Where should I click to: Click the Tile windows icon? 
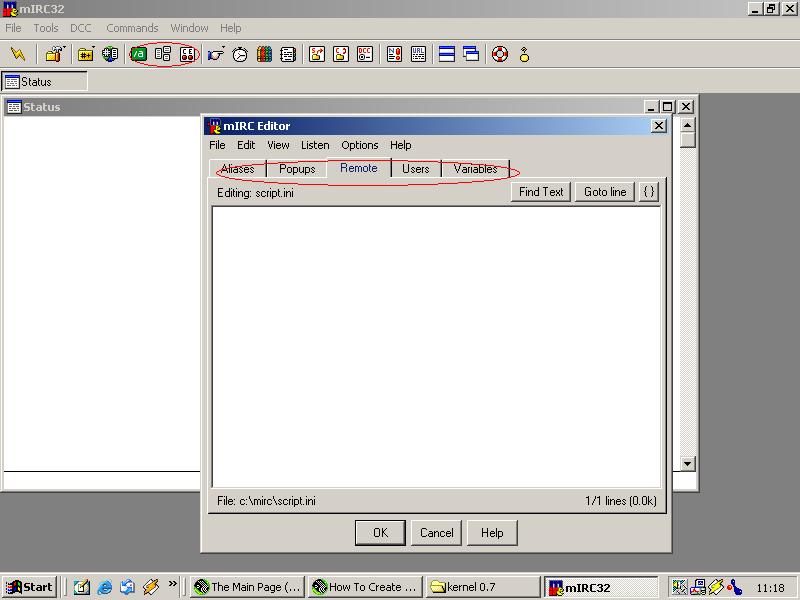pyautogui.click(x=447, y=54)
